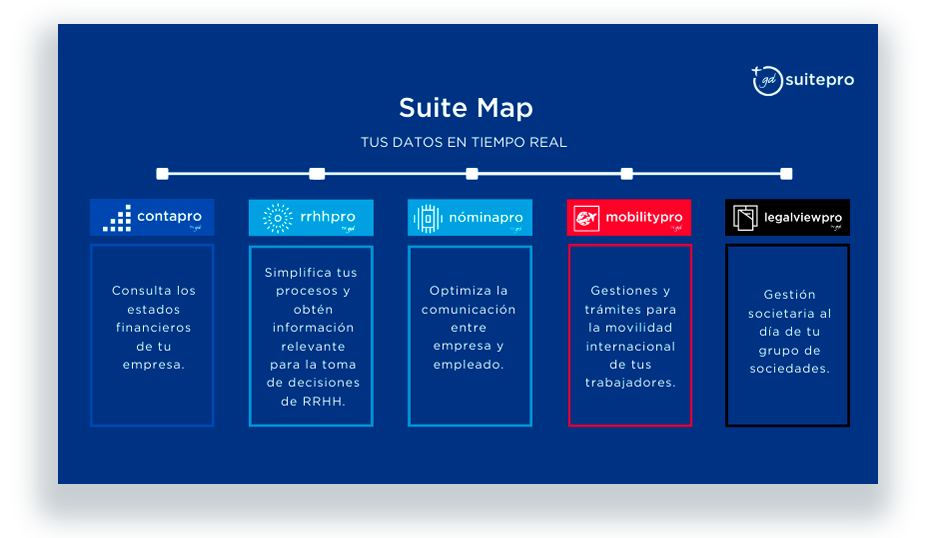Open the rrhhpro header button
This screenshot has width=940, height=538.
(x=311, y=218)
